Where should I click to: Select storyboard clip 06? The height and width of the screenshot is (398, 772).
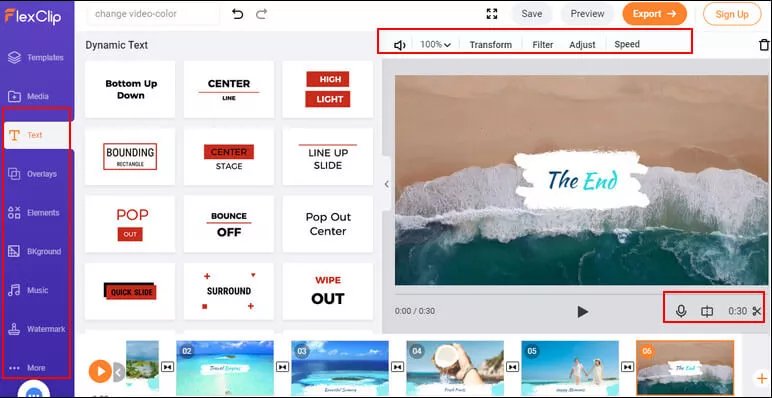tap(685, 368)
